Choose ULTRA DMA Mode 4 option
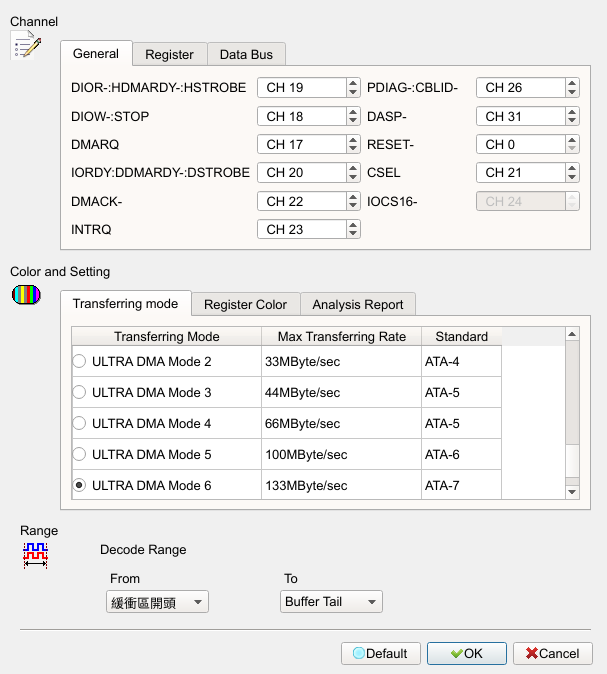 pyautogui.click(x=79, y=423)
